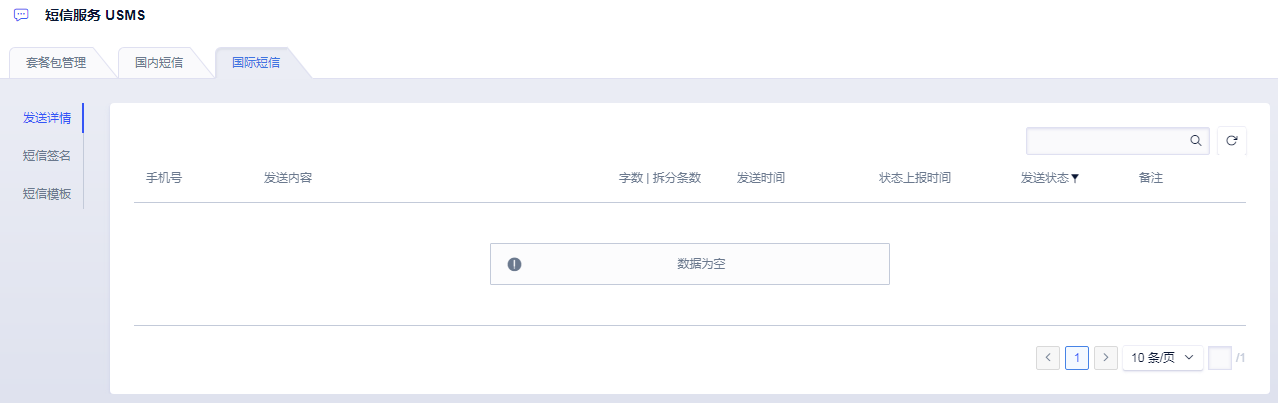Go to previous page with left arrow
The image size is (1278, 403).
tap(1048, 357)
